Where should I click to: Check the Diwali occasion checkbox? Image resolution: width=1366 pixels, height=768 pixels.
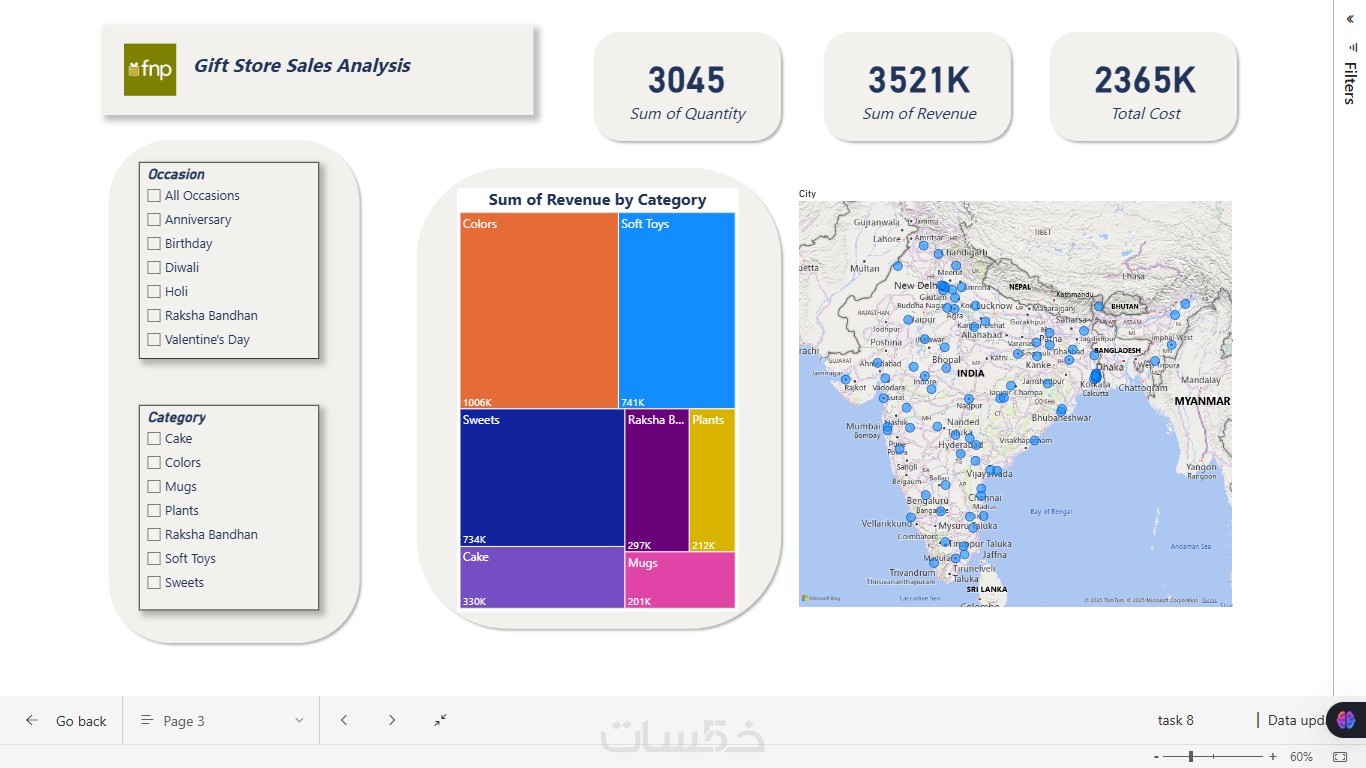point(154,267)
